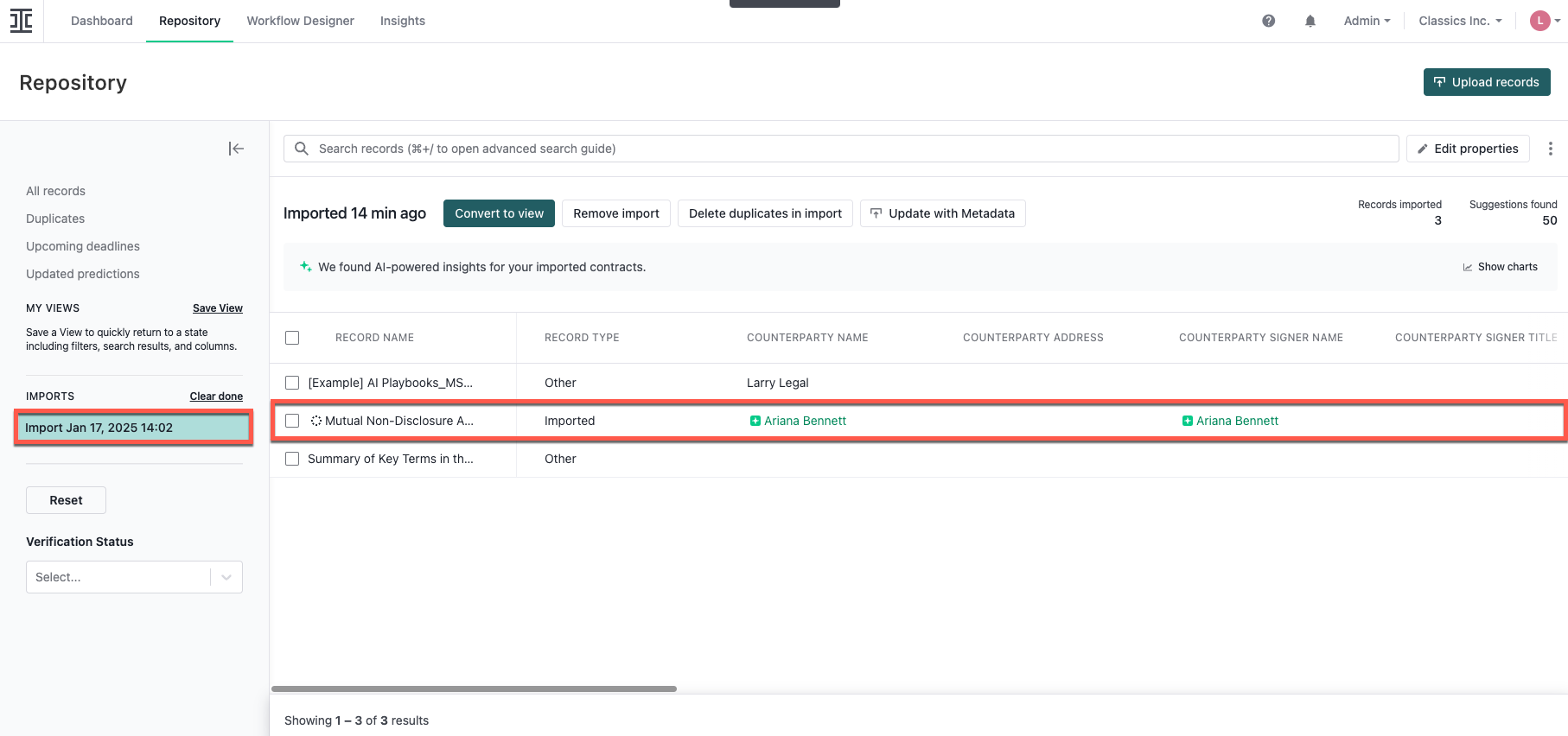Expand the Admin dropdown
Image resolution: width=1568 pixels, height=736 pixels.
[x=1367, y=21]
